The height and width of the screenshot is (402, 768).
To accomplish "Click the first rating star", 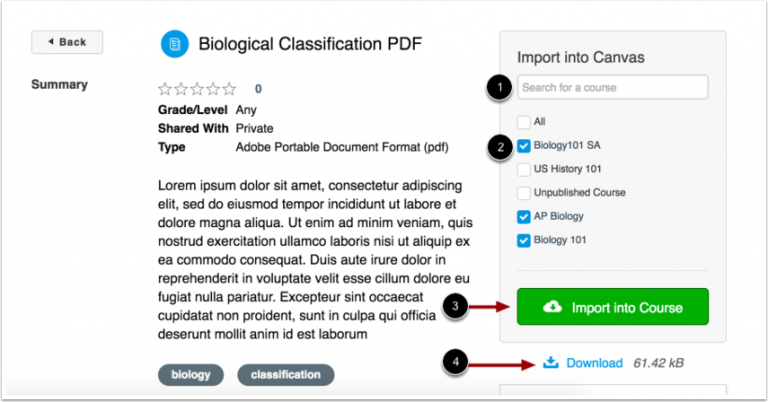I will click(x=165, y=89).
